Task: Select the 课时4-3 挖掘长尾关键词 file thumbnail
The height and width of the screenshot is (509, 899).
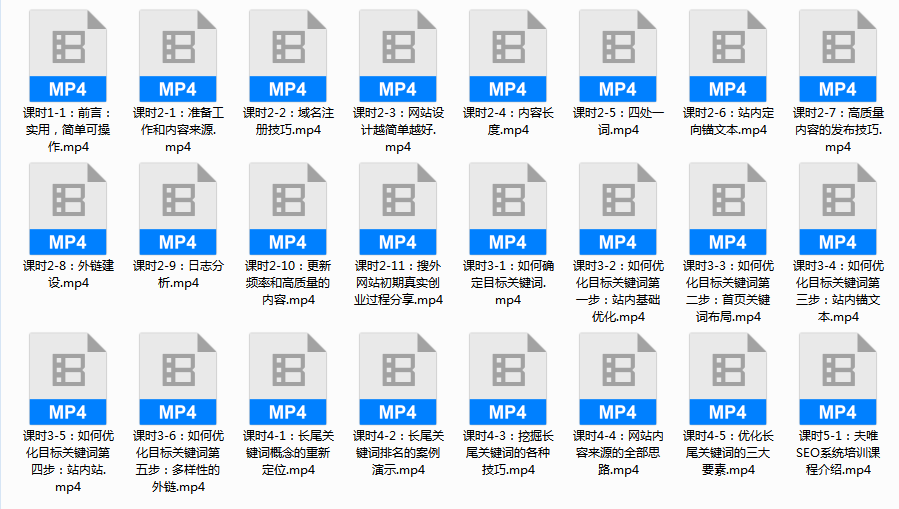Action: (508, 378)
